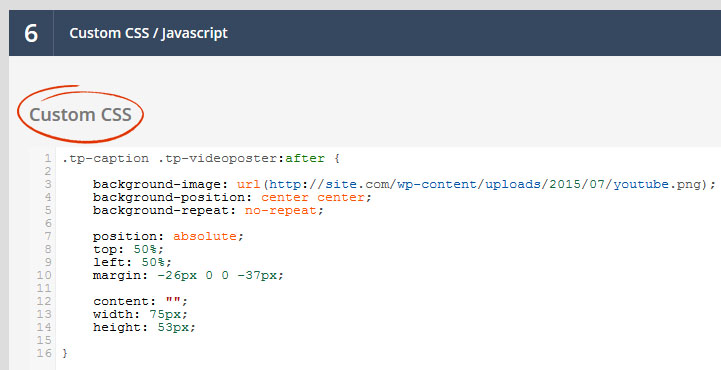Viewport: 721px width, 370px height.
Task: Select the circled Custom CSS heading
Action: (80, 114)
